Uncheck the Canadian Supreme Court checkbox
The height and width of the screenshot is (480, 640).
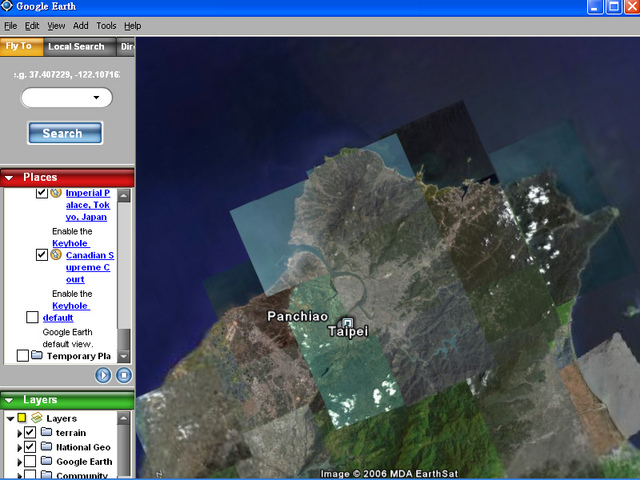coord(42,255)
